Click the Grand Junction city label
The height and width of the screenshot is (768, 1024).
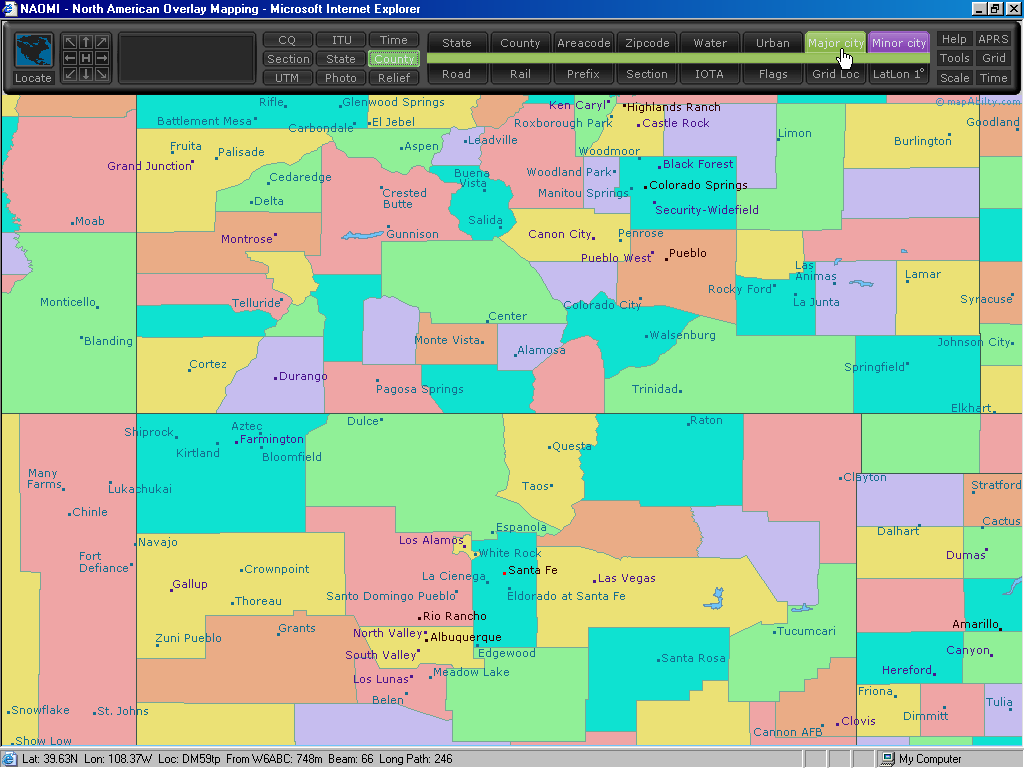pos(150,166)
